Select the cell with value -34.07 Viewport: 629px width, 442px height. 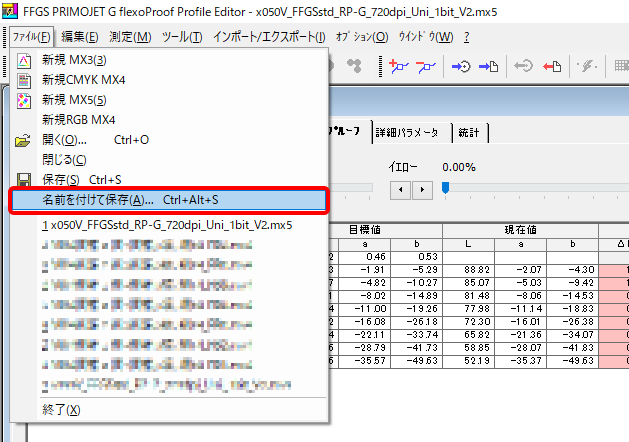point(573,335)
